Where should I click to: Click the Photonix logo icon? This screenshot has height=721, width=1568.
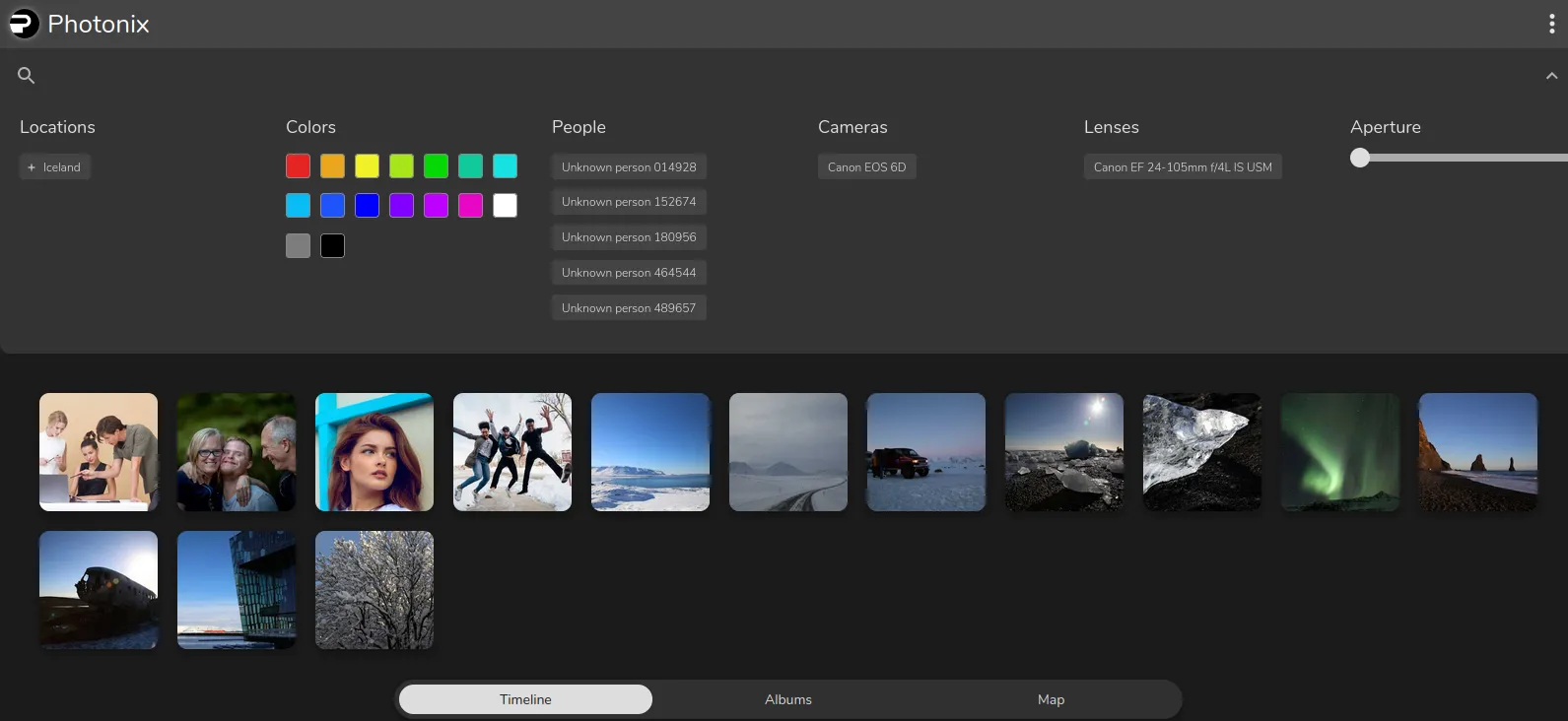24,24
